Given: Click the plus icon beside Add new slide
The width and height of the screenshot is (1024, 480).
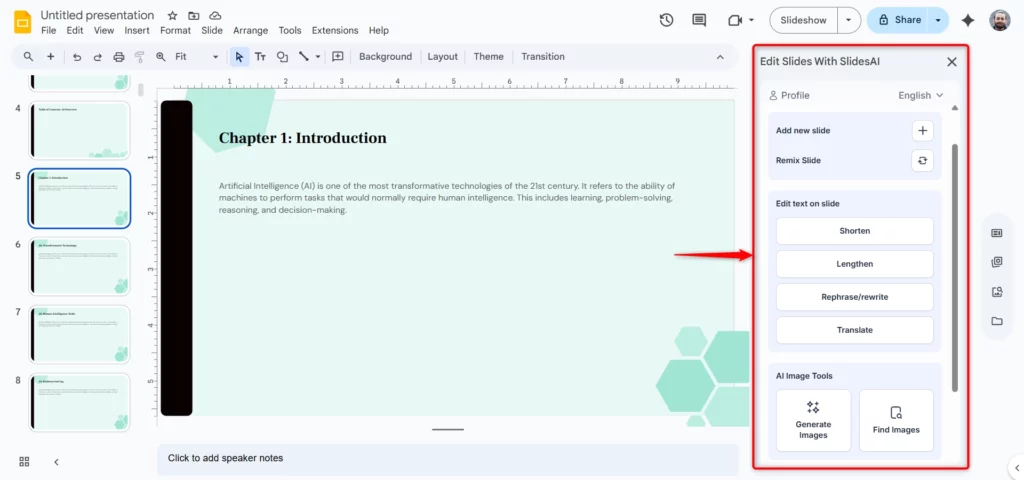Looking at the screenshot, I should point(922,130).
